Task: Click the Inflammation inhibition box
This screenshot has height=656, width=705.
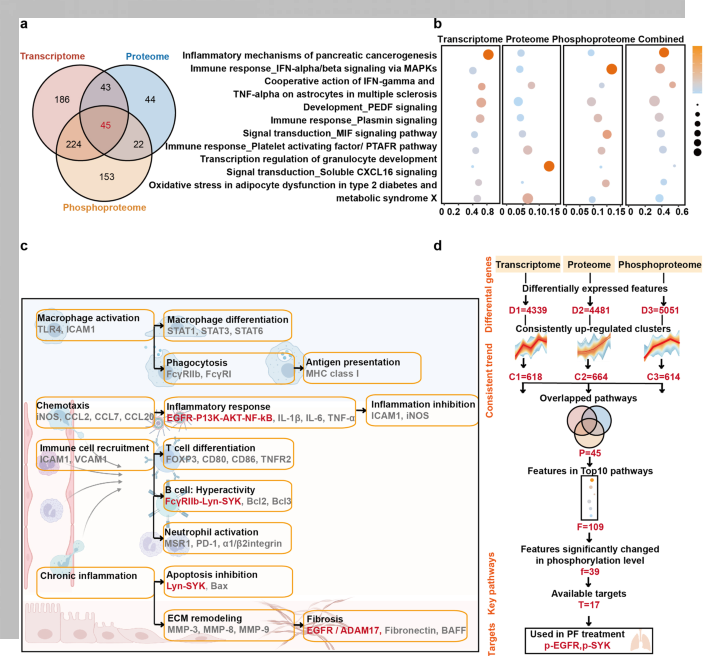Action: (x=423, y=411)
